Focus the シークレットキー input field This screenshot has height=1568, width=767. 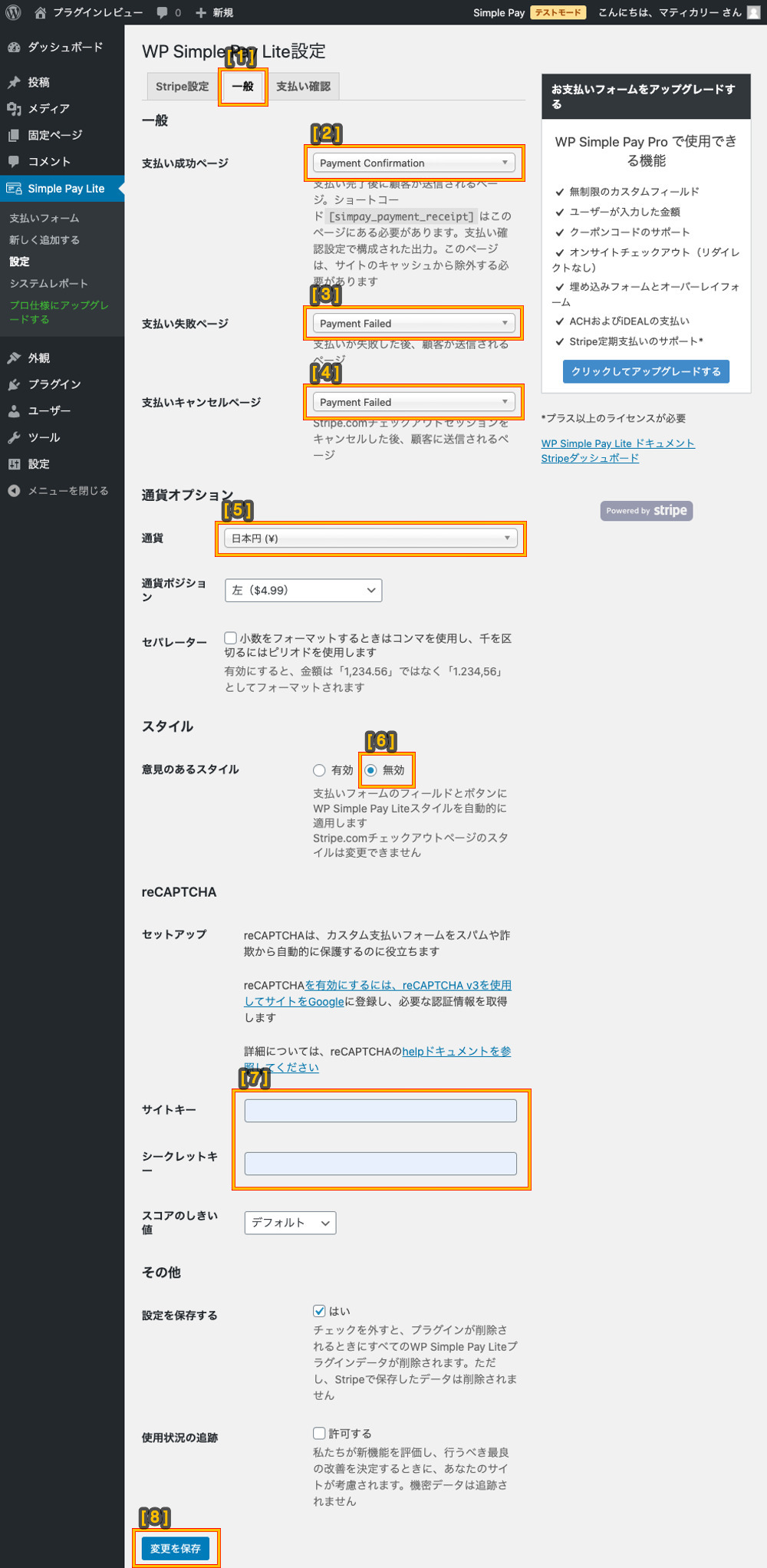380,1164
